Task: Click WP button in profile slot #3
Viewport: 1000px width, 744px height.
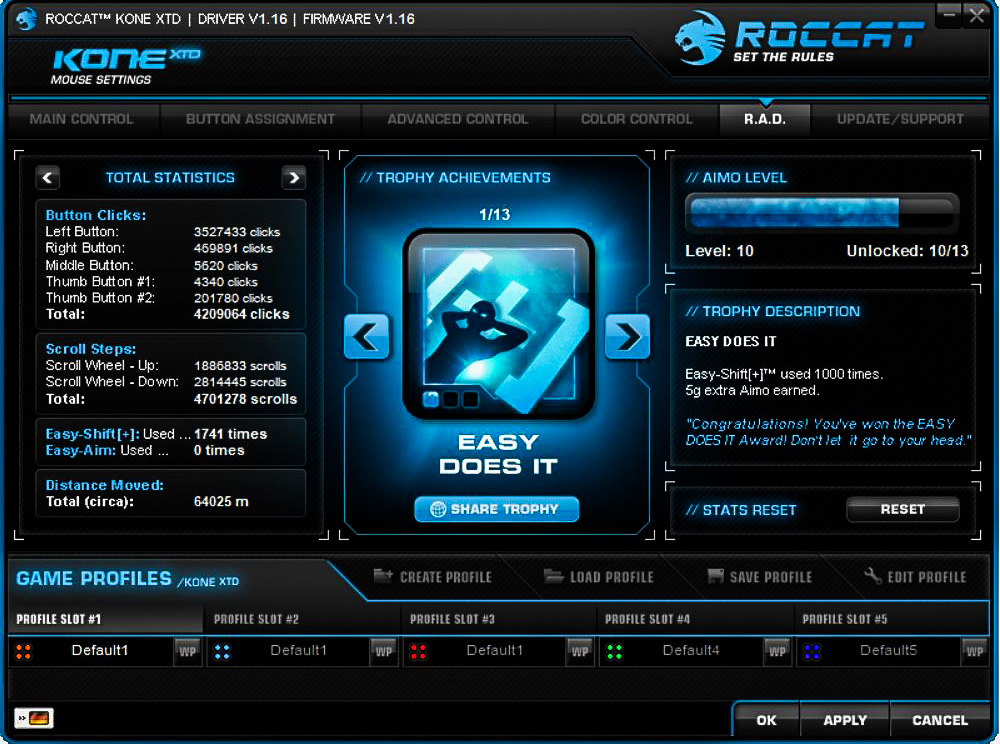Action: click(x=580, y=652)
